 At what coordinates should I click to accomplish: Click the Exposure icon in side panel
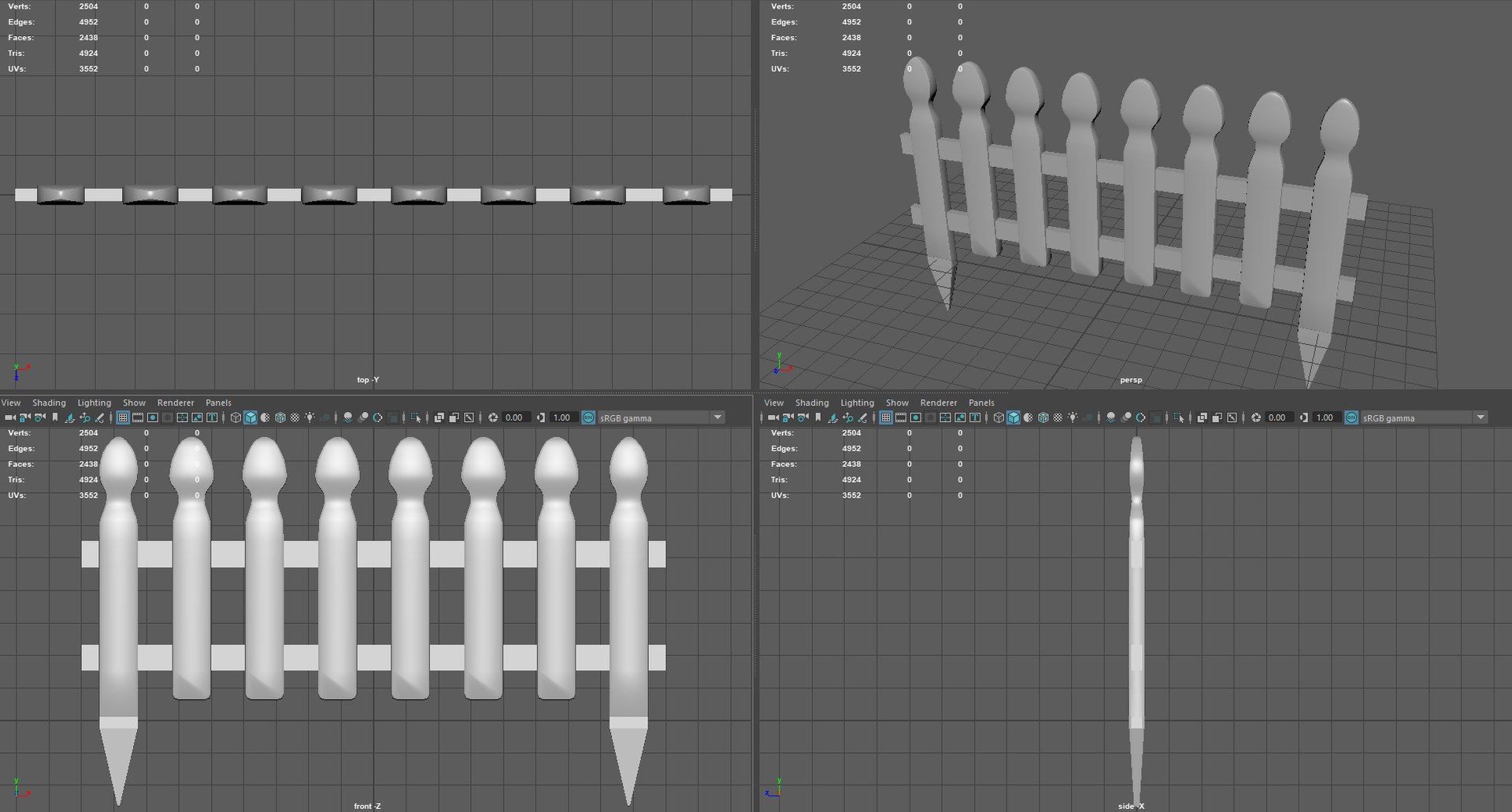coord(1256,417)
